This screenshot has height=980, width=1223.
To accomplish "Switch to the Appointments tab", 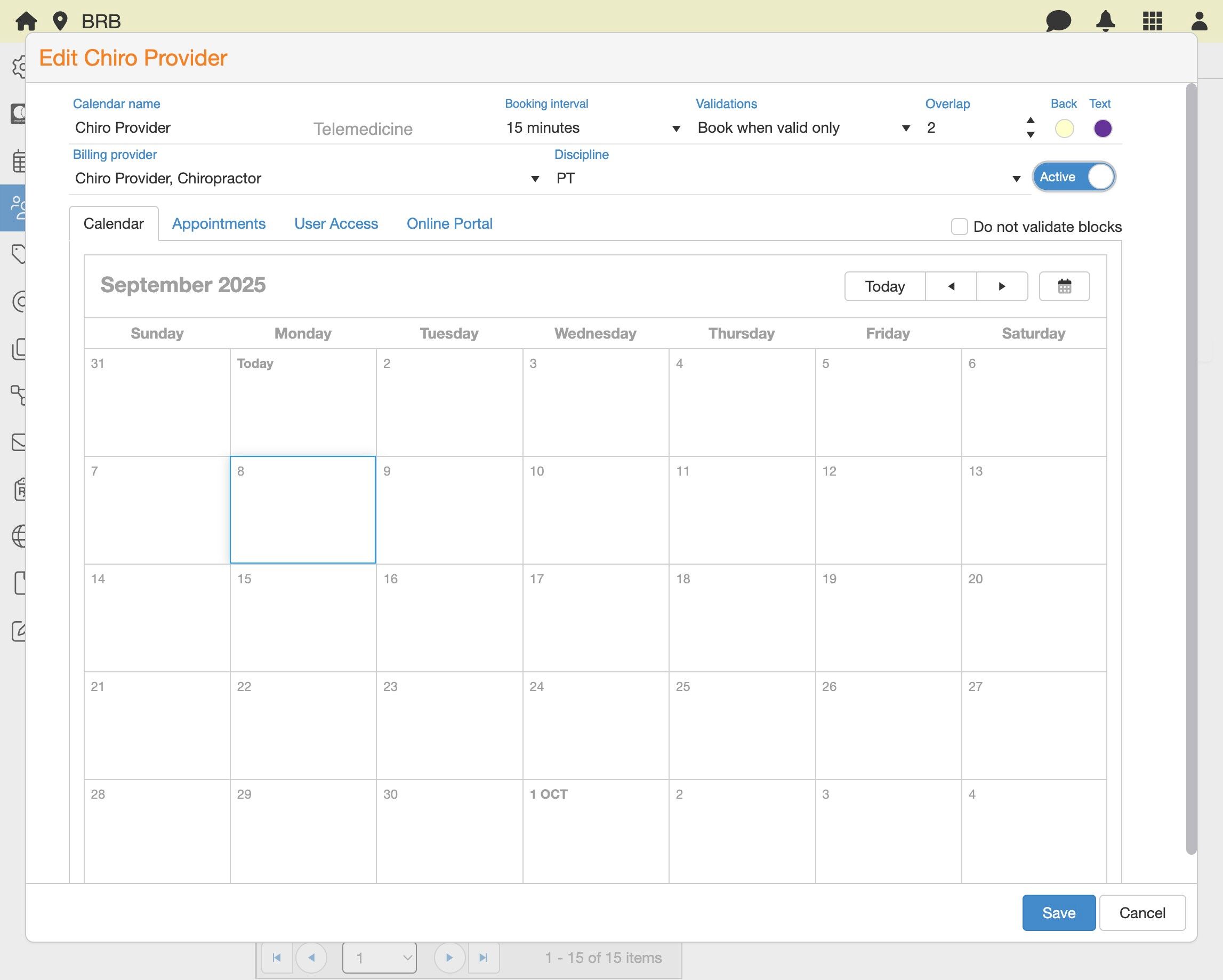I will pos(219,223).
